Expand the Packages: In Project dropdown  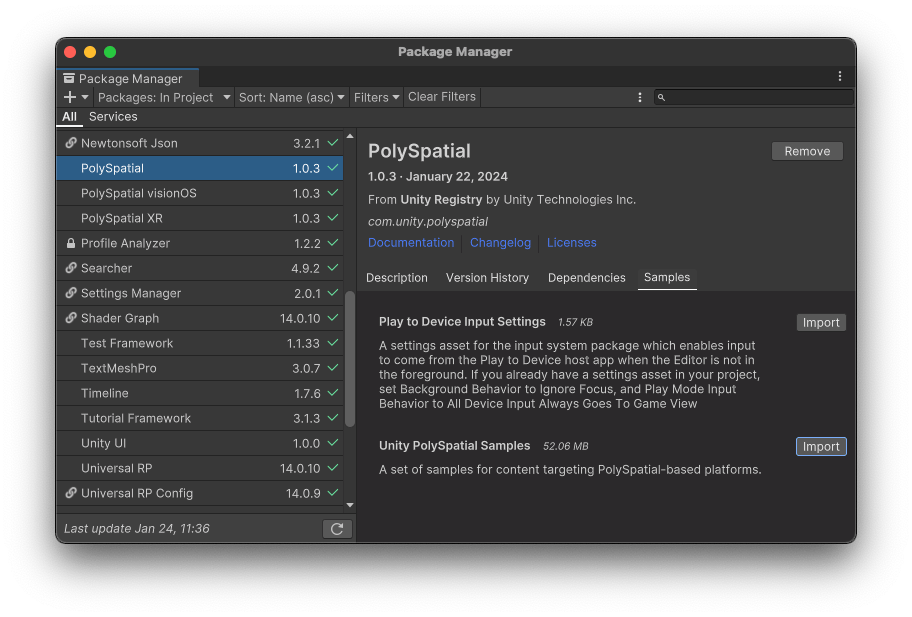click(164, 97)
